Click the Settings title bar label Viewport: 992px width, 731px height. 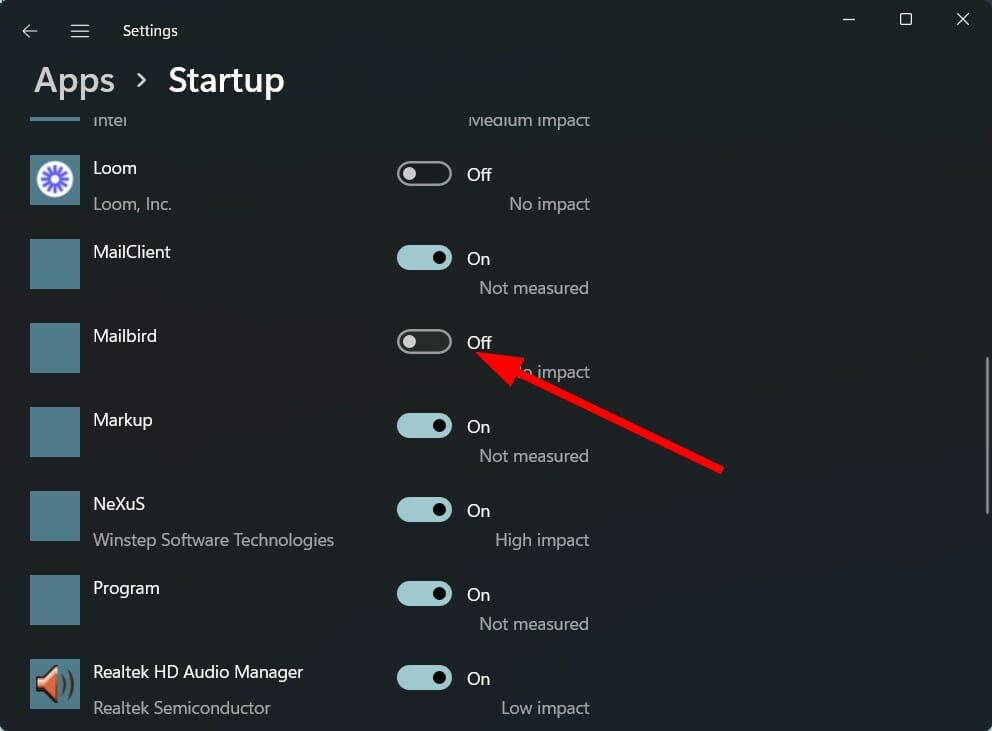(150, 30)
